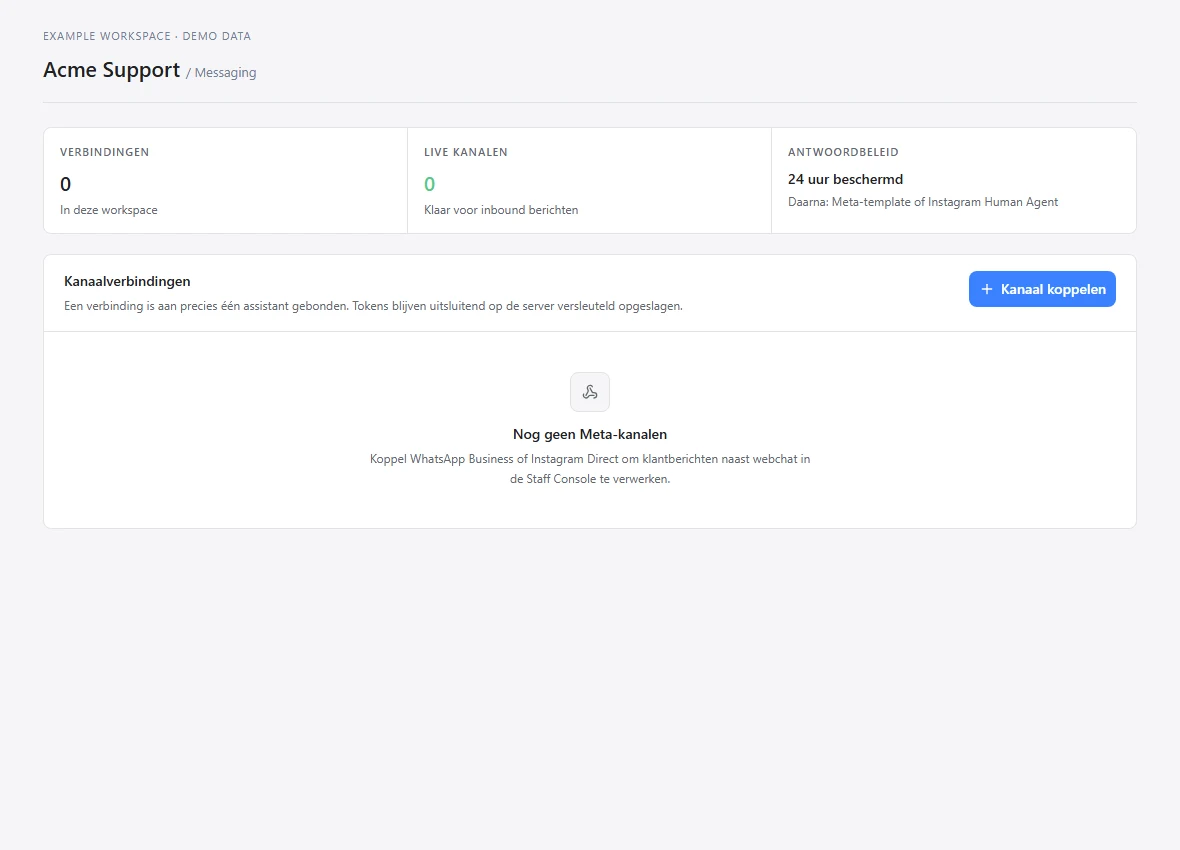Viewport: 1180px width, 850px height.
Task: Click the Een verbinding is aan precies één assistant sentence
Action: (373, 306)
